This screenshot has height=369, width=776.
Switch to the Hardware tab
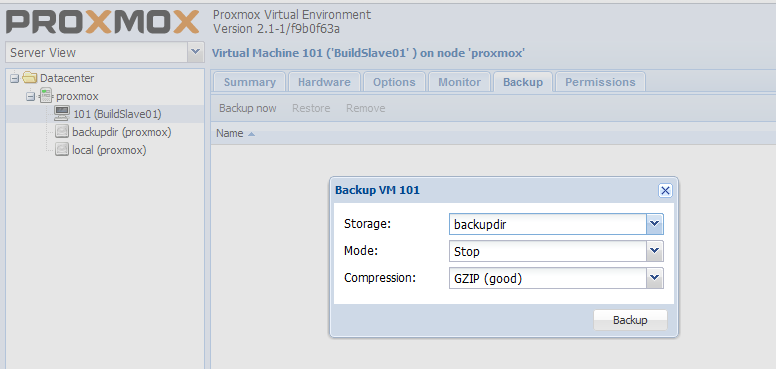pos(324,82)
